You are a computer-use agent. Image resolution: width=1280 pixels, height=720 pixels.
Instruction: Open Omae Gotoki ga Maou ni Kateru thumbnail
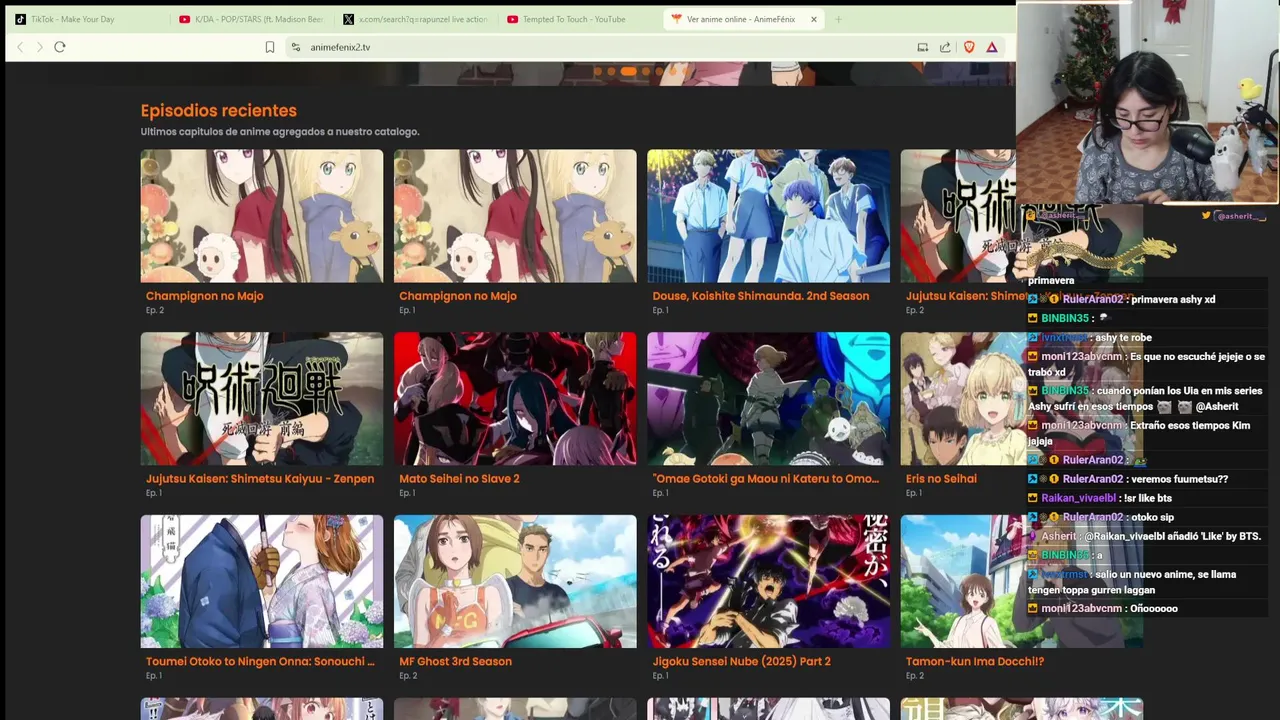point(768,399)
